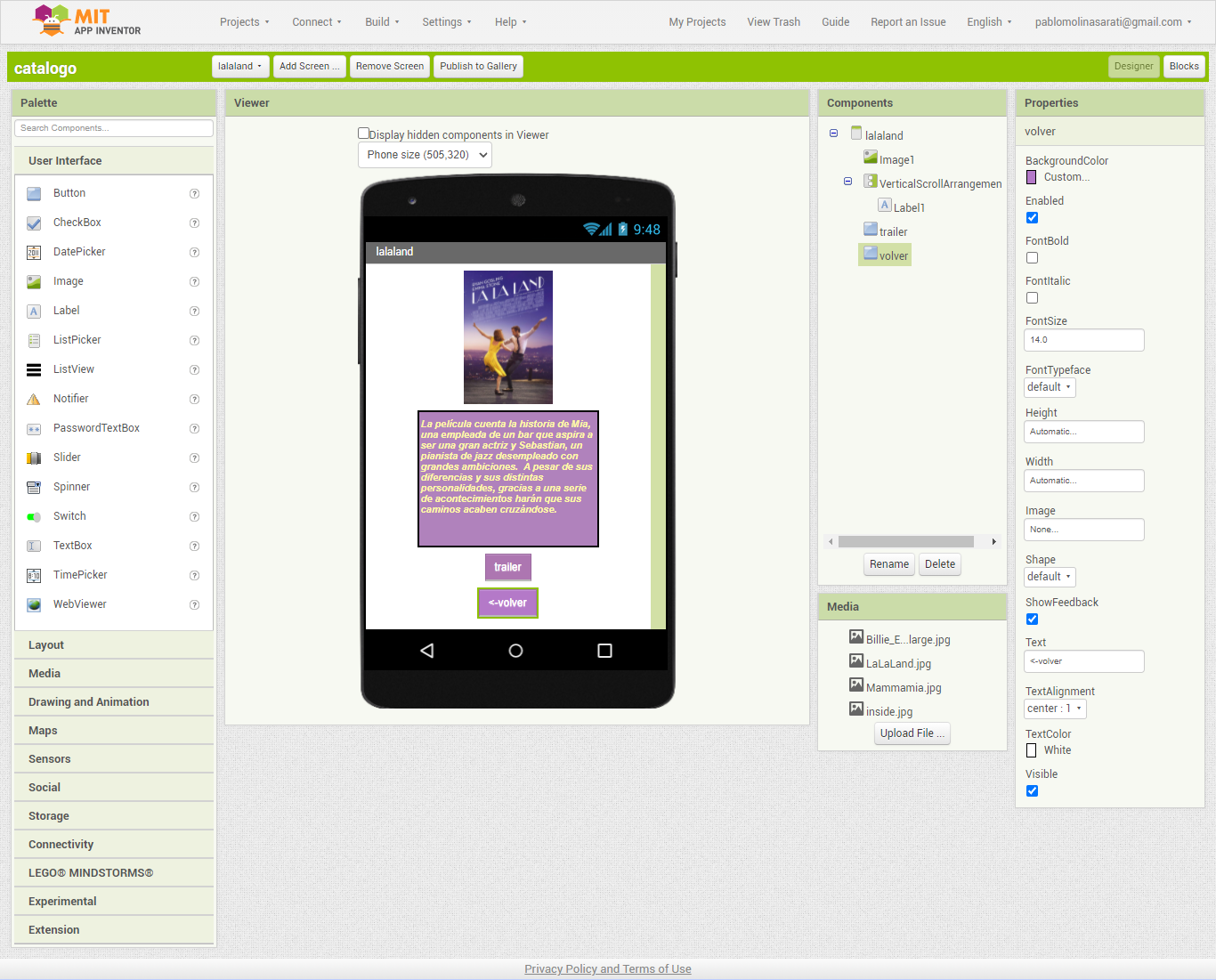Viewport: 1216px width, 980px height.
Task: Open the Connect menu
Action: (x=316, y=22)
